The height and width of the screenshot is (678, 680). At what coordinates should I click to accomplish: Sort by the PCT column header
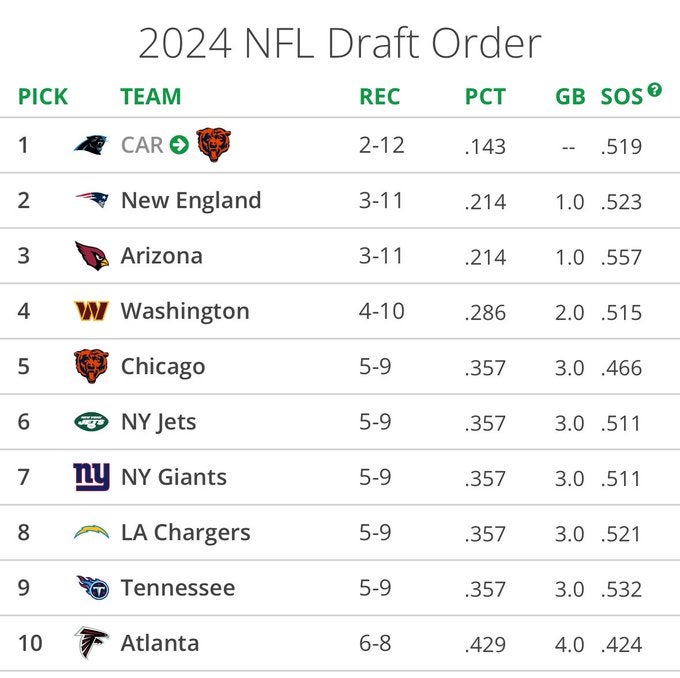pyautogui.click(x=485, y=97)
